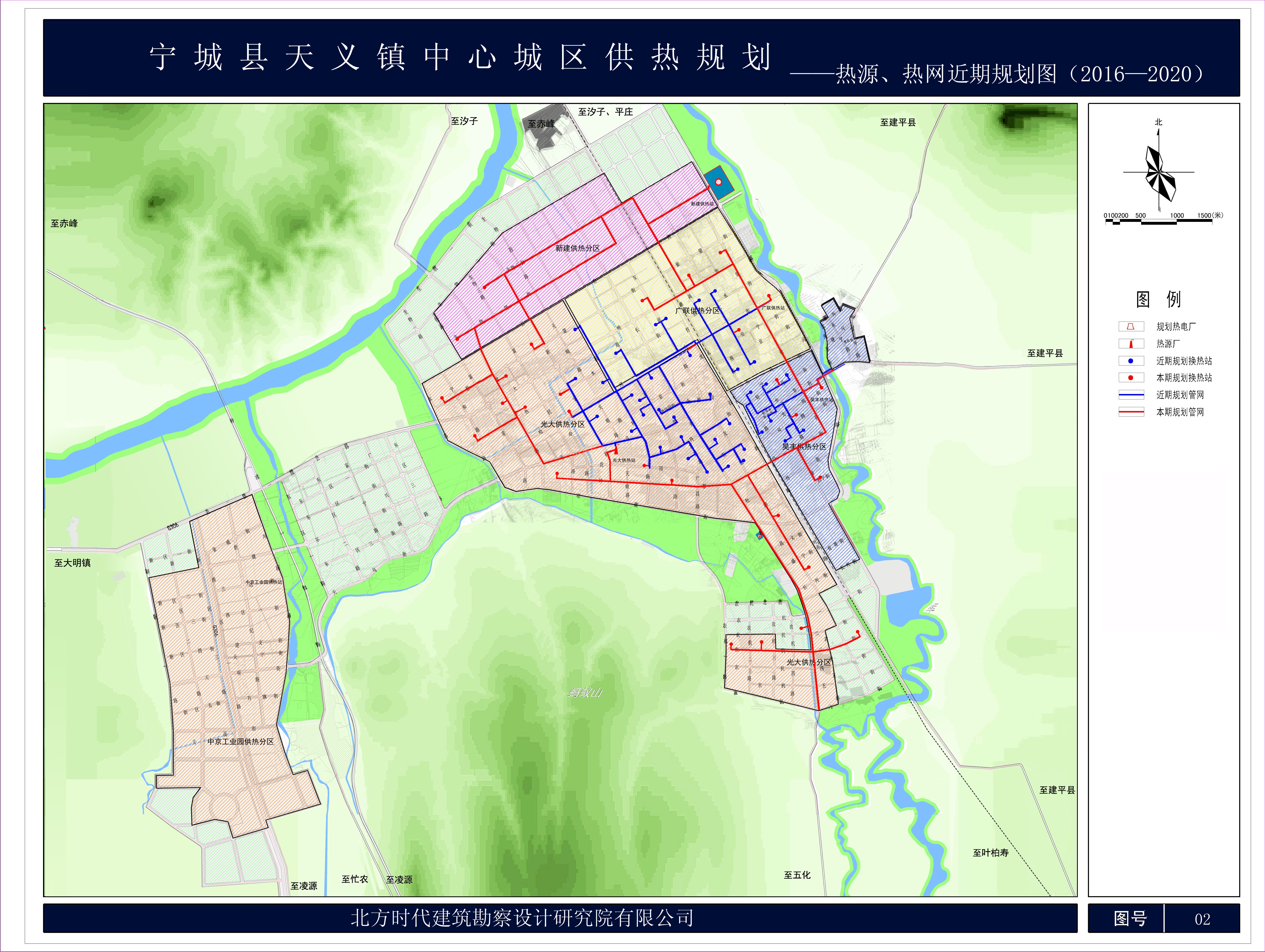Image resolution: width=1265 pixels, height=952 pixels.
Task: Click the 光大供热分区 label in the central district
Action: [563, 424]
